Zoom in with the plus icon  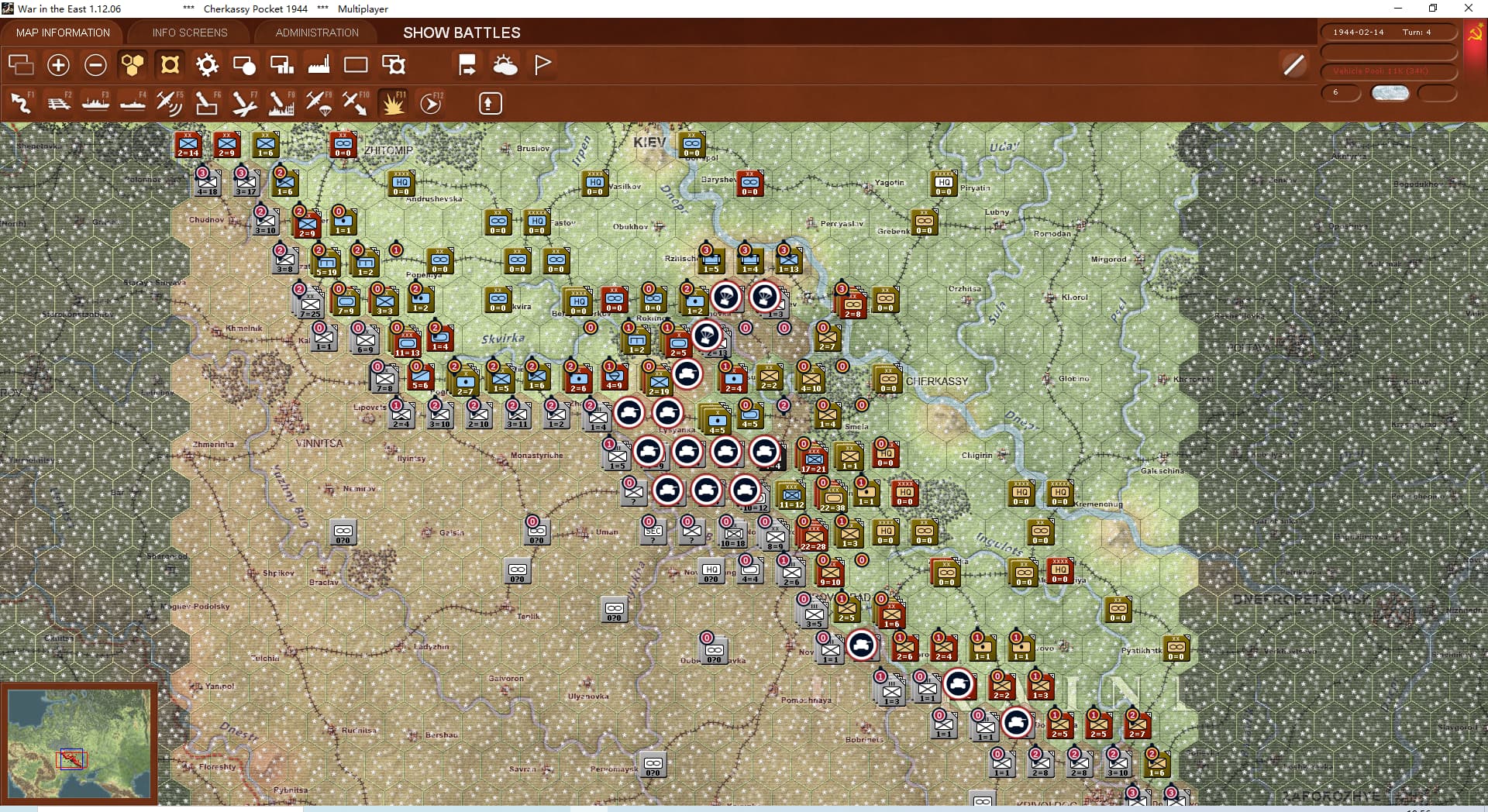58,65
